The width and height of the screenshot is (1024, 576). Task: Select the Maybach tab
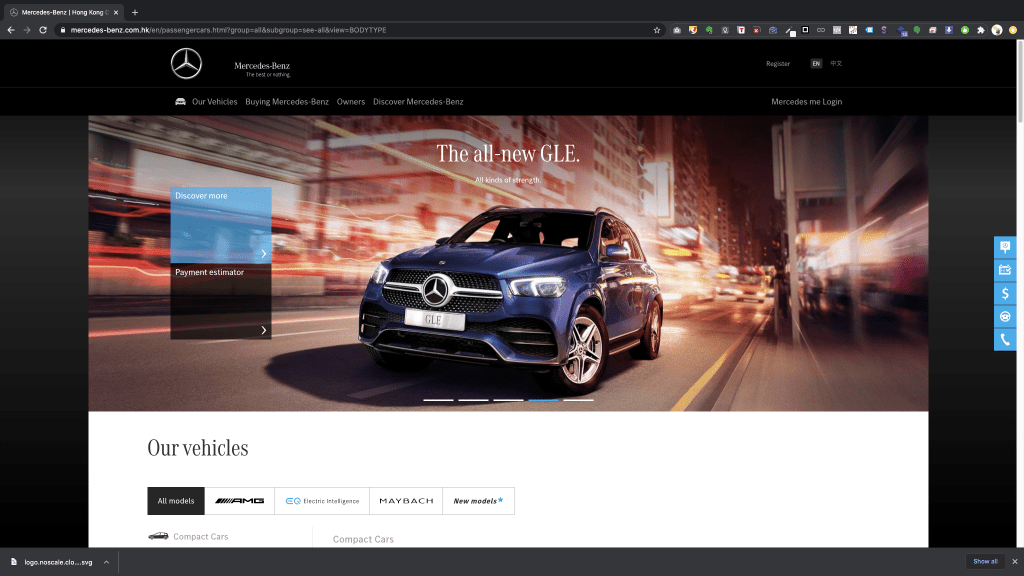(406, 501)
